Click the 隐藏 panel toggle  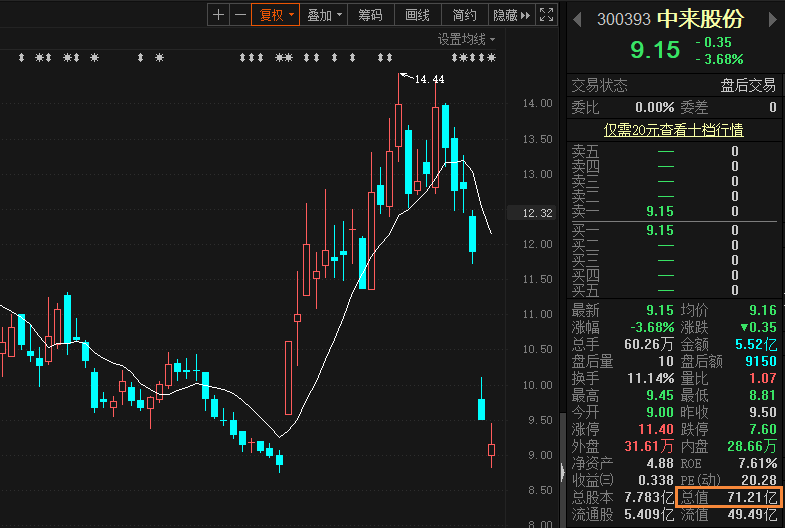(x=511, y=14)
